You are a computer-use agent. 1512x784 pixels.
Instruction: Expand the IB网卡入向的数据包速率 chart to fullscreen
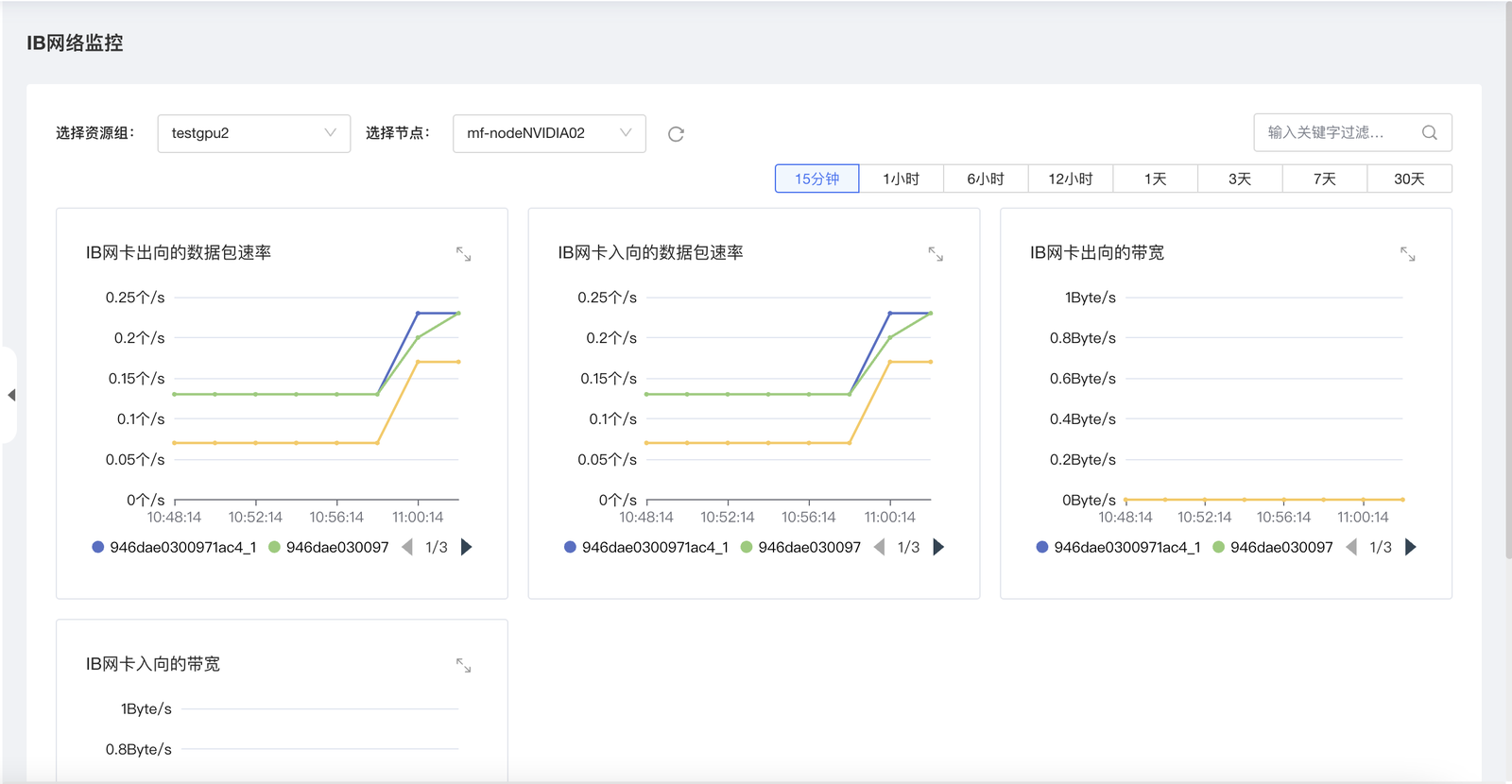click(936, 254)
